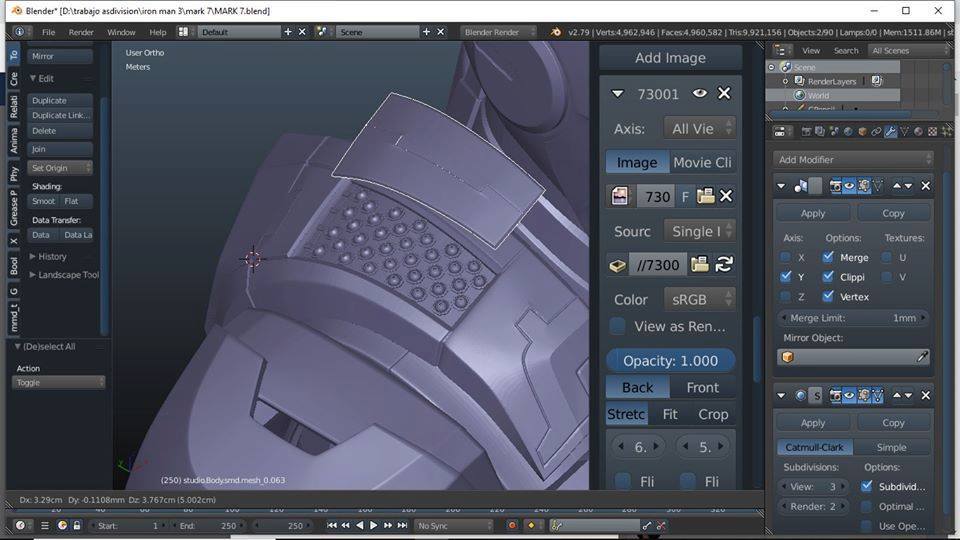Expand the Landscape Tools panel
Screen dimensions: 960x540
[64, 275]
